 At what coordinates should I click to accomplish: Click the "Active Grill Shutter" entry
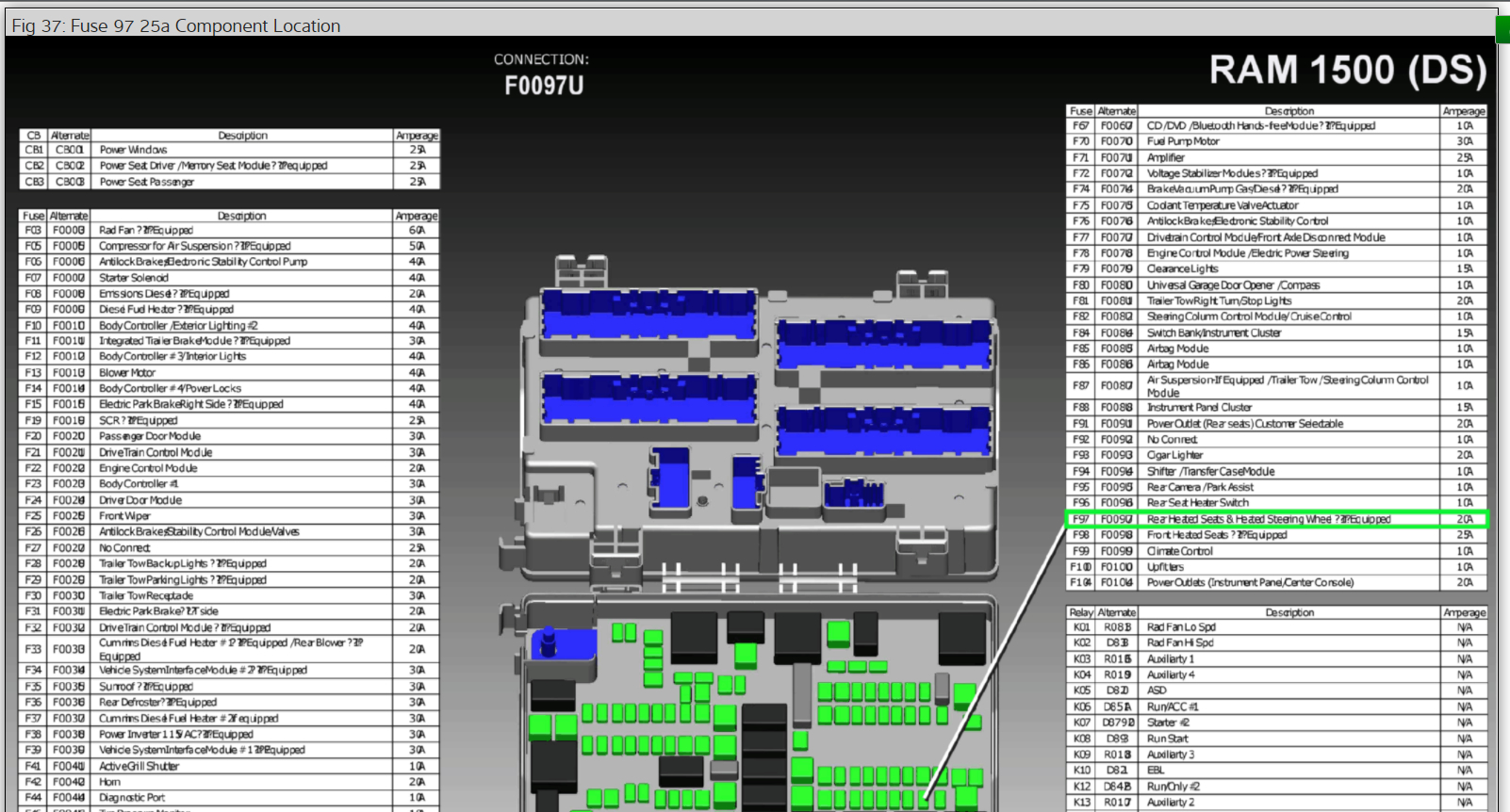pos(139,767)
